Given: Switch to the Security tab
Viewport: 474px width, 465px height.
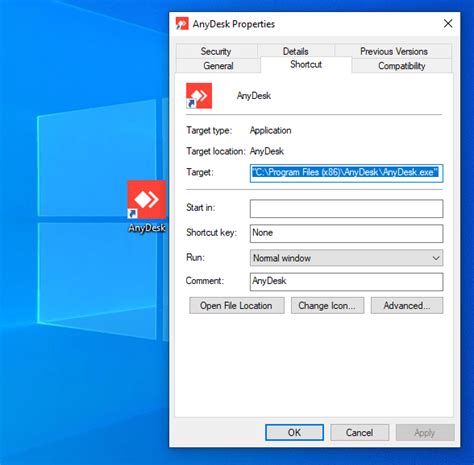Looking at the screenshot, I should (216, 51).
